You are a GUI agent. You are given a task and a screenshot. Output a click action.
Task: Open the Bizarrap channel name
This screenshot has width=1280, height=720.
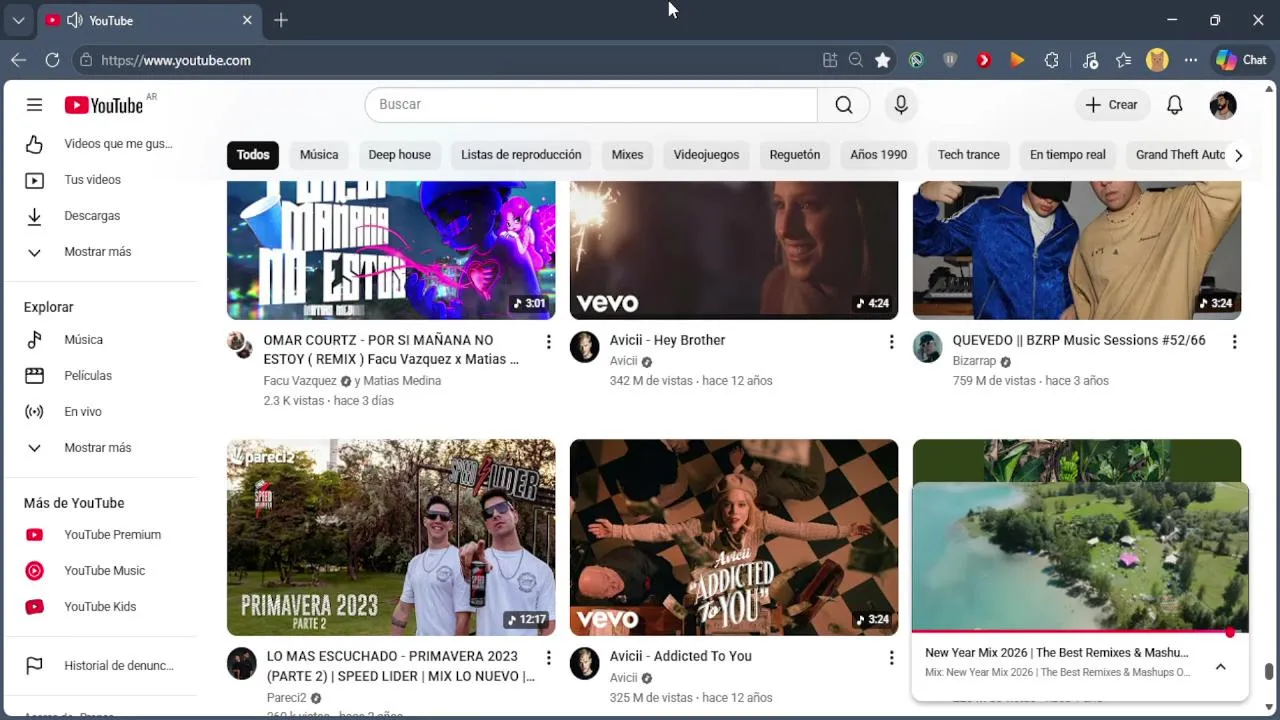(x=974, y=361)
